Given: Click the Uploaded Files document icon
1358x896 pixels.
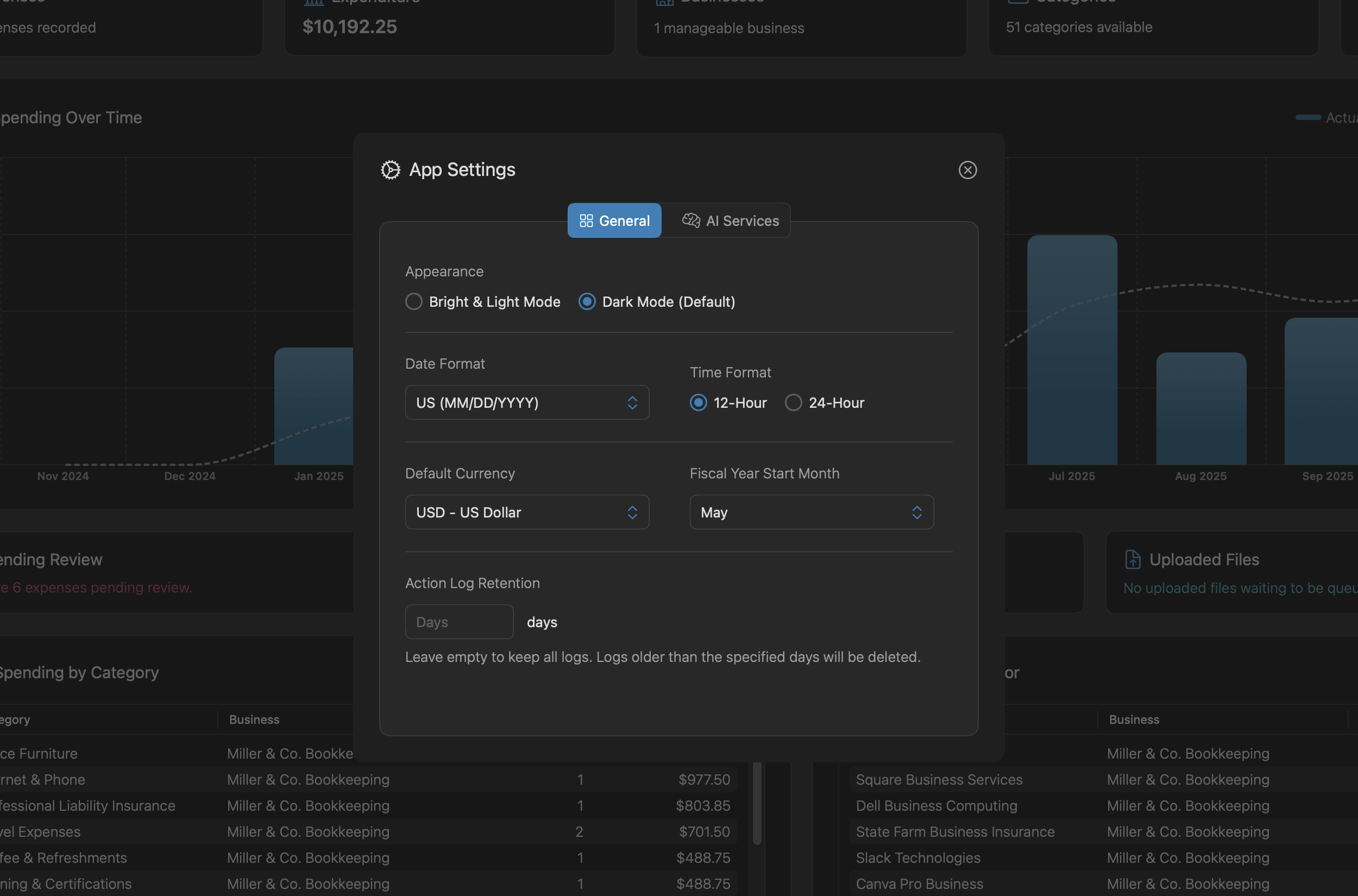Looking at the screenshot, I should 1132,559.
